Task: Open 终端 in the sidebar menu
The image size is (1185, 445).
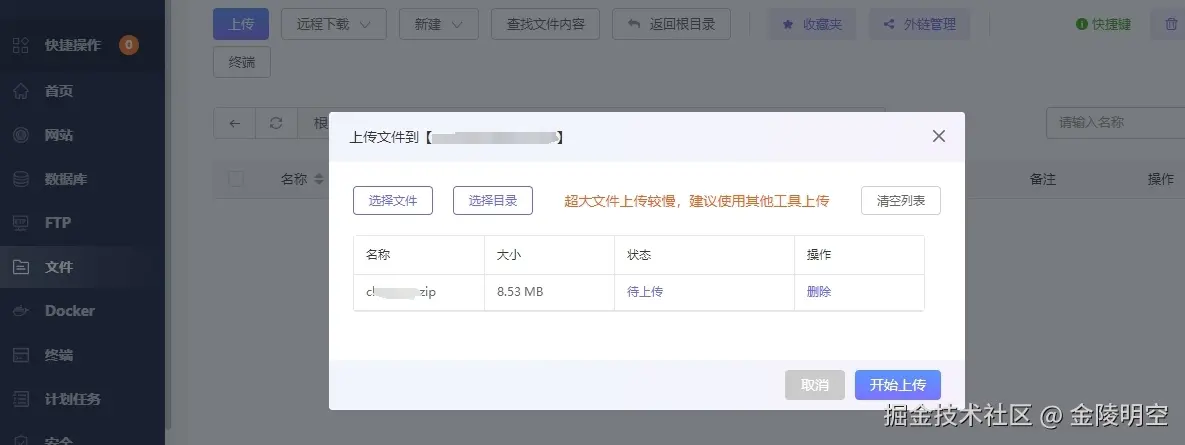Action: click(x=59, y=354)
